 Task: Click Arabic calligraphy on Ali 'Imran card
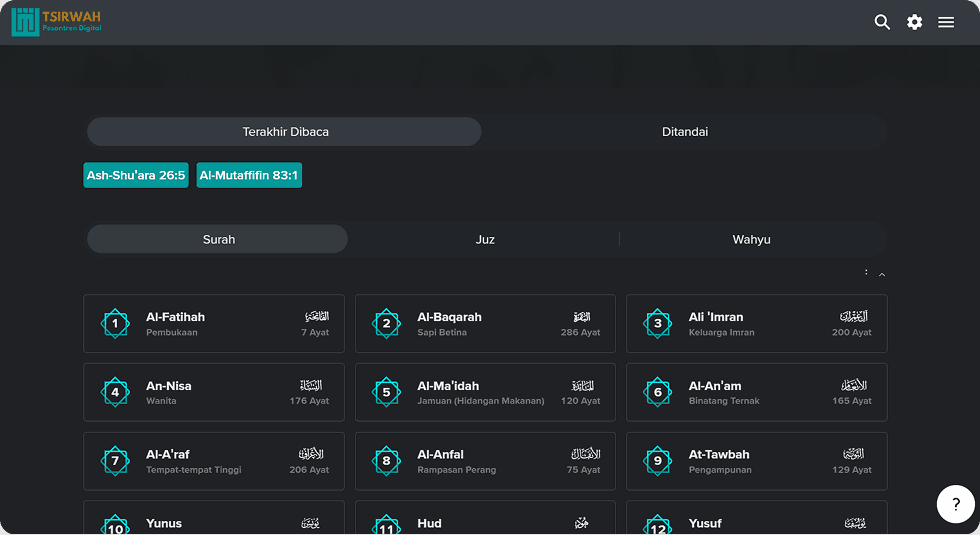(854, 317)
